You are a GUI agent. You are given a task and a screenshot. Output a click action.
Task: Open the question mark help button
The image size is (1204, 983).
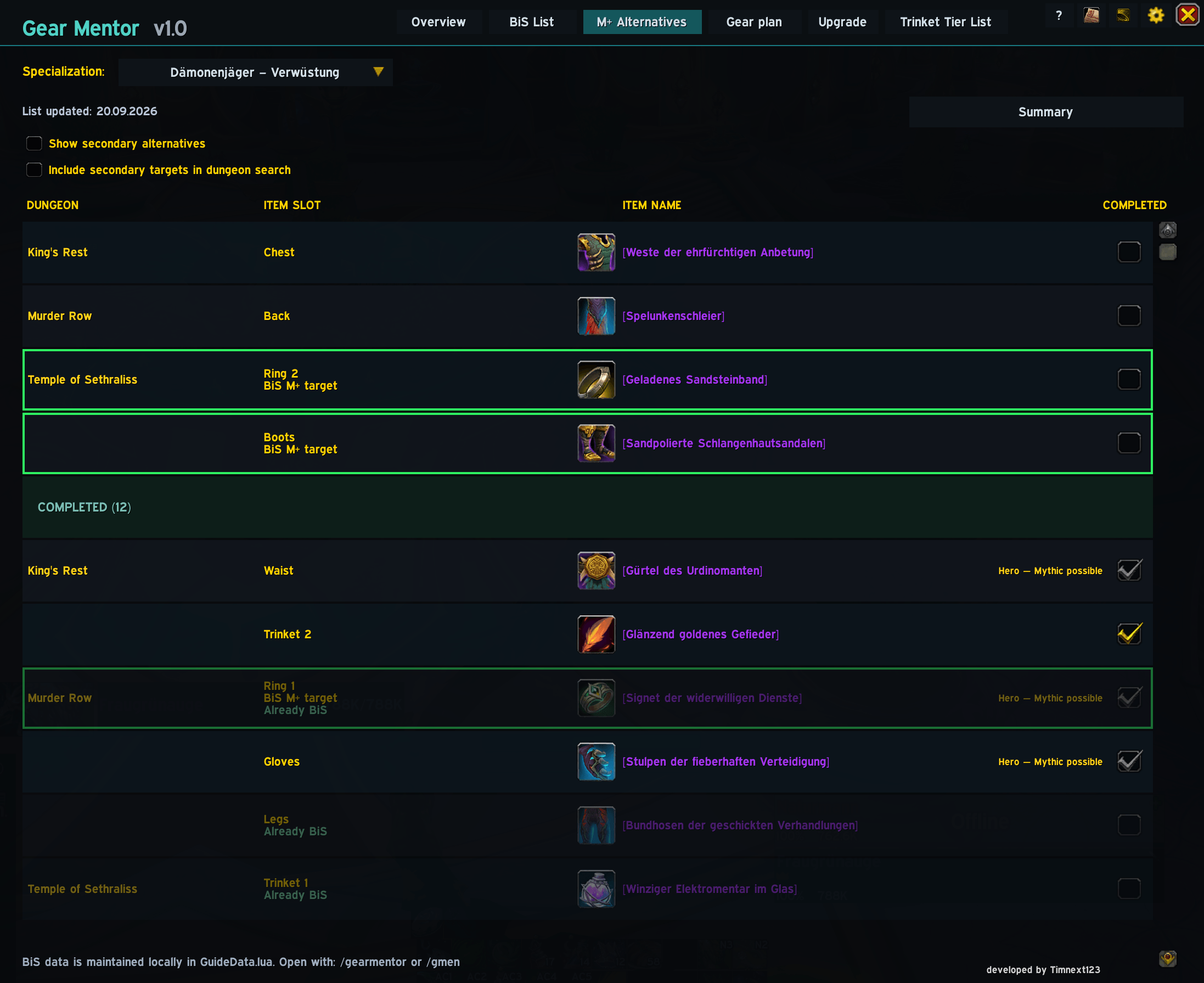click(x=1059, y=16)
